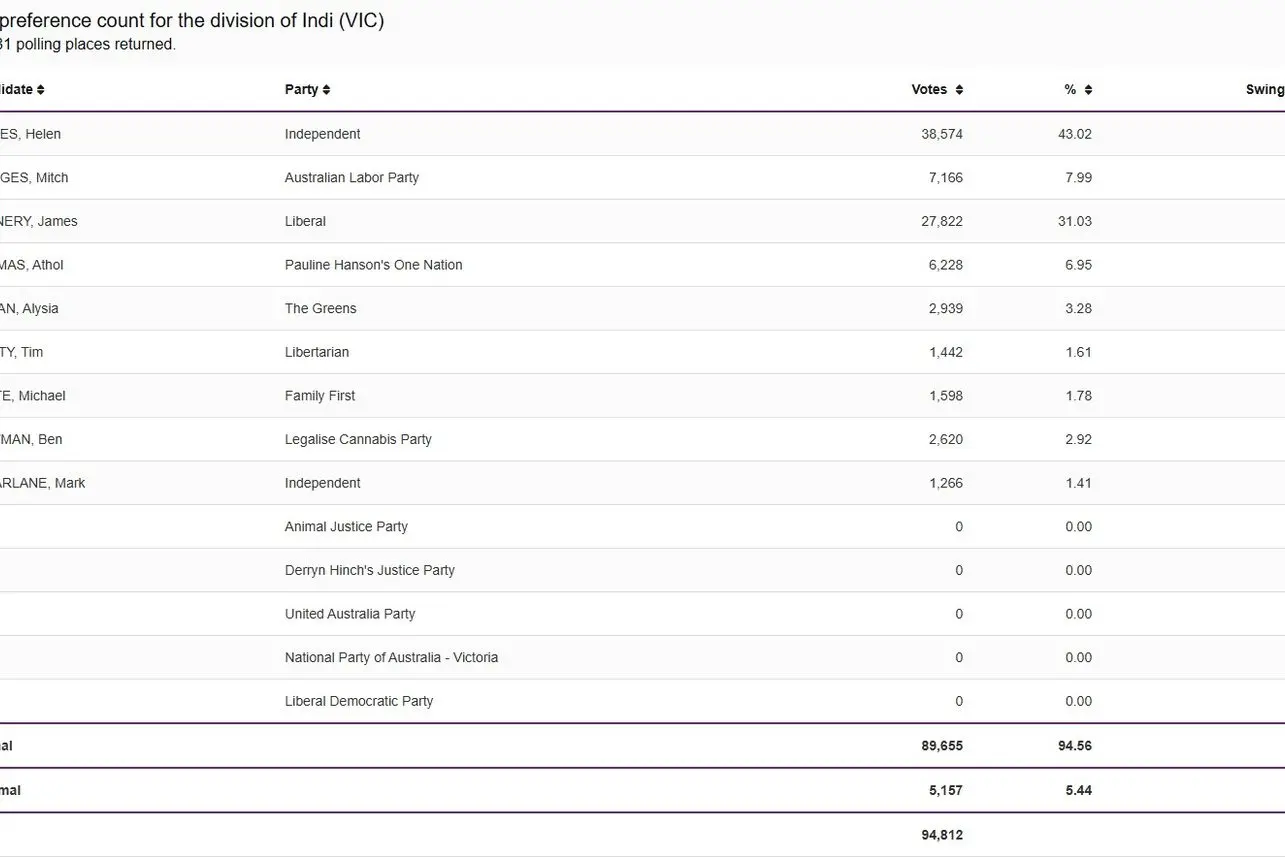Toggle sort order on the Candidate column
Screen dimensions: 1285x857
(39, 89)
